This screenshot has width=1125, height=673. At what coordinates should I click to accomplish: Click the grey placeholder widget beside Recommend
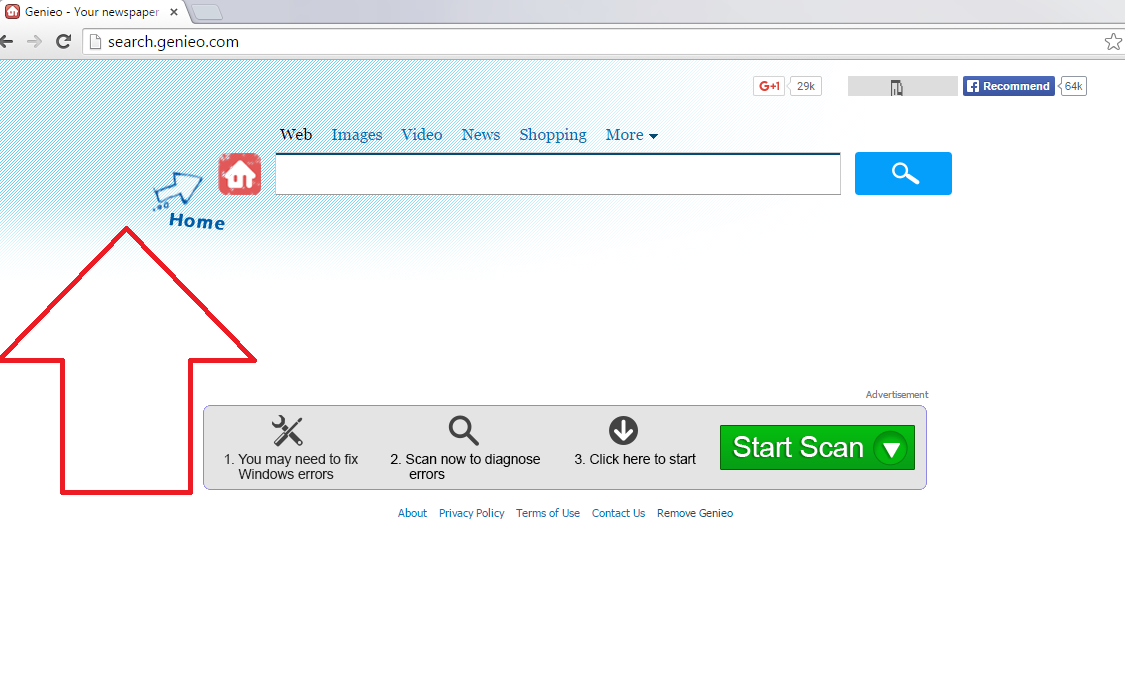(x=902, y=86)
